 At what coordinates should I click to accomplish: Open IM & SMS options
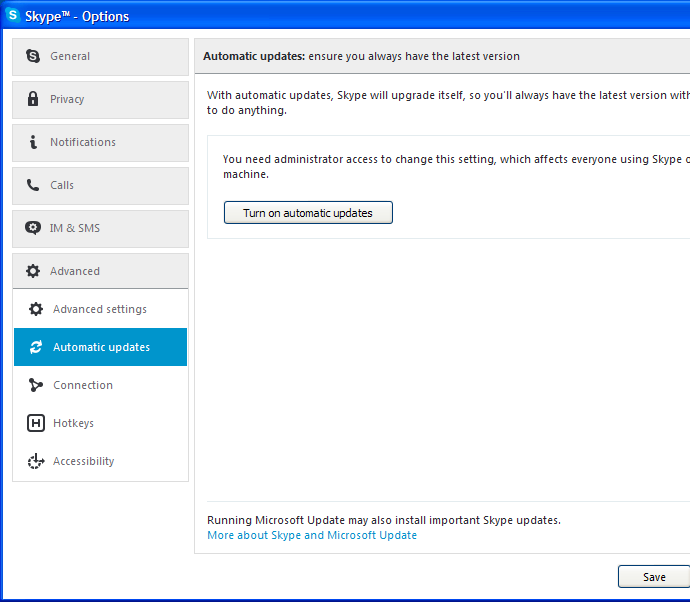[100, 228]
